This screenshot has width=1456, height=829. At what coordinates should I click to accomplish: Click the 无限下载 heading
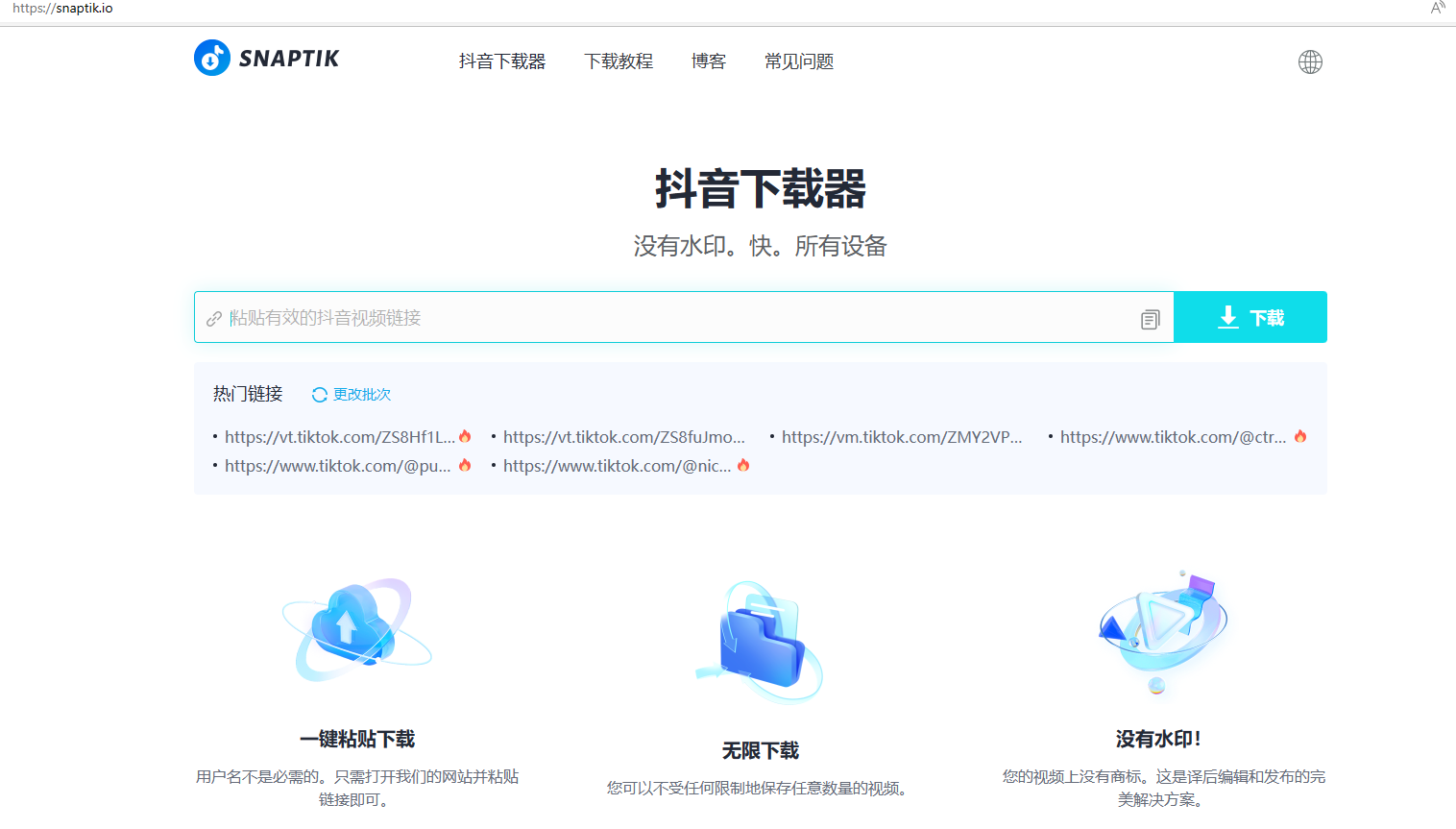click(x=761, y=750)
